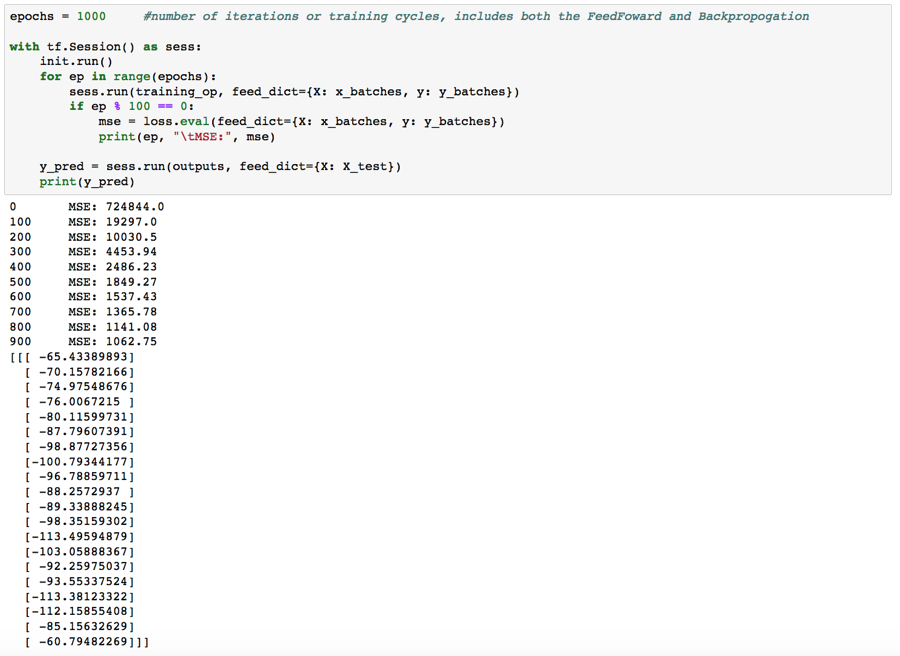Screen dimensions: 900x656
Task: Click the prediction value -100.79344177
Action: tap(79, 461)
